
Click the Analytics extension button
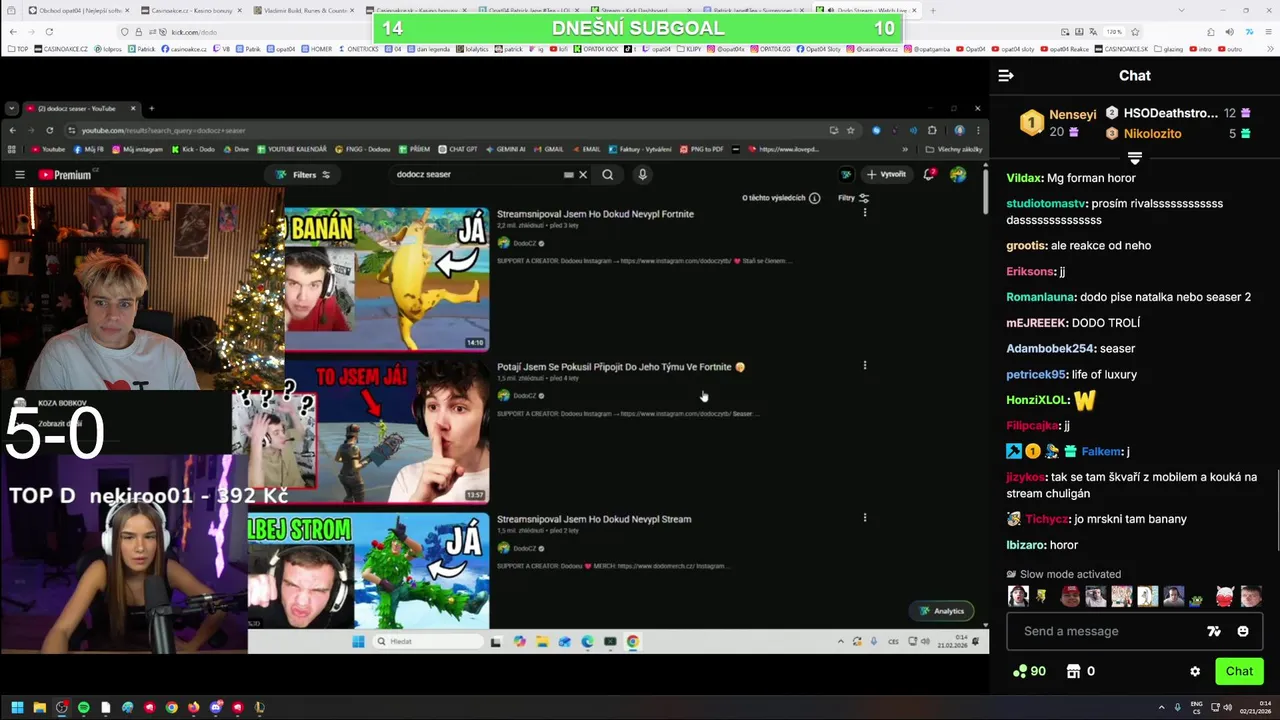pyautogui.click(x=942, y=611)
